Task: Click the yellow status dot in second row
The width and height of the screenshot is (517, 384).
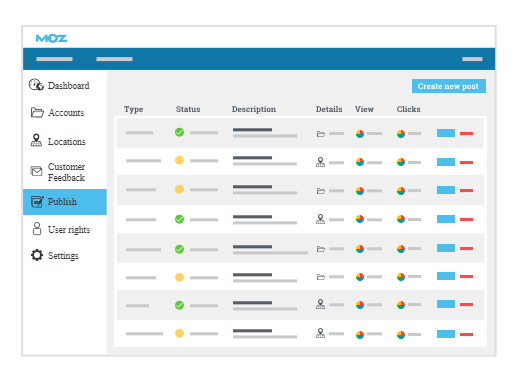Action: tap(179, 160)
